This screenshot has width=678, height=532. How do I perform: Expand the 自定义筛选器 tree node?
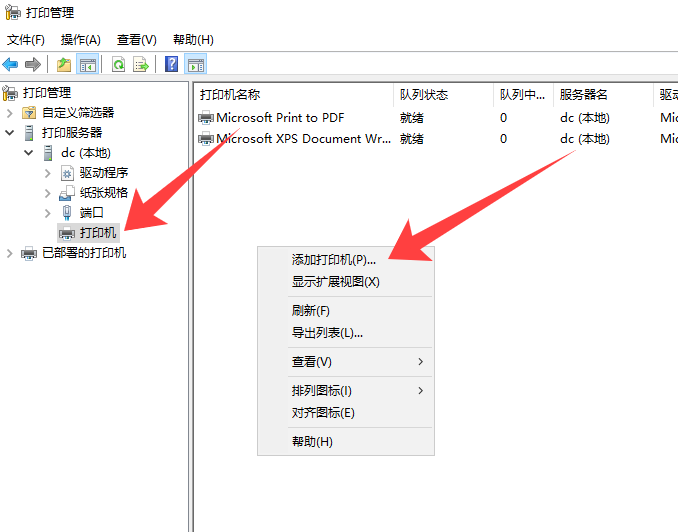click(x=10, y=113)
